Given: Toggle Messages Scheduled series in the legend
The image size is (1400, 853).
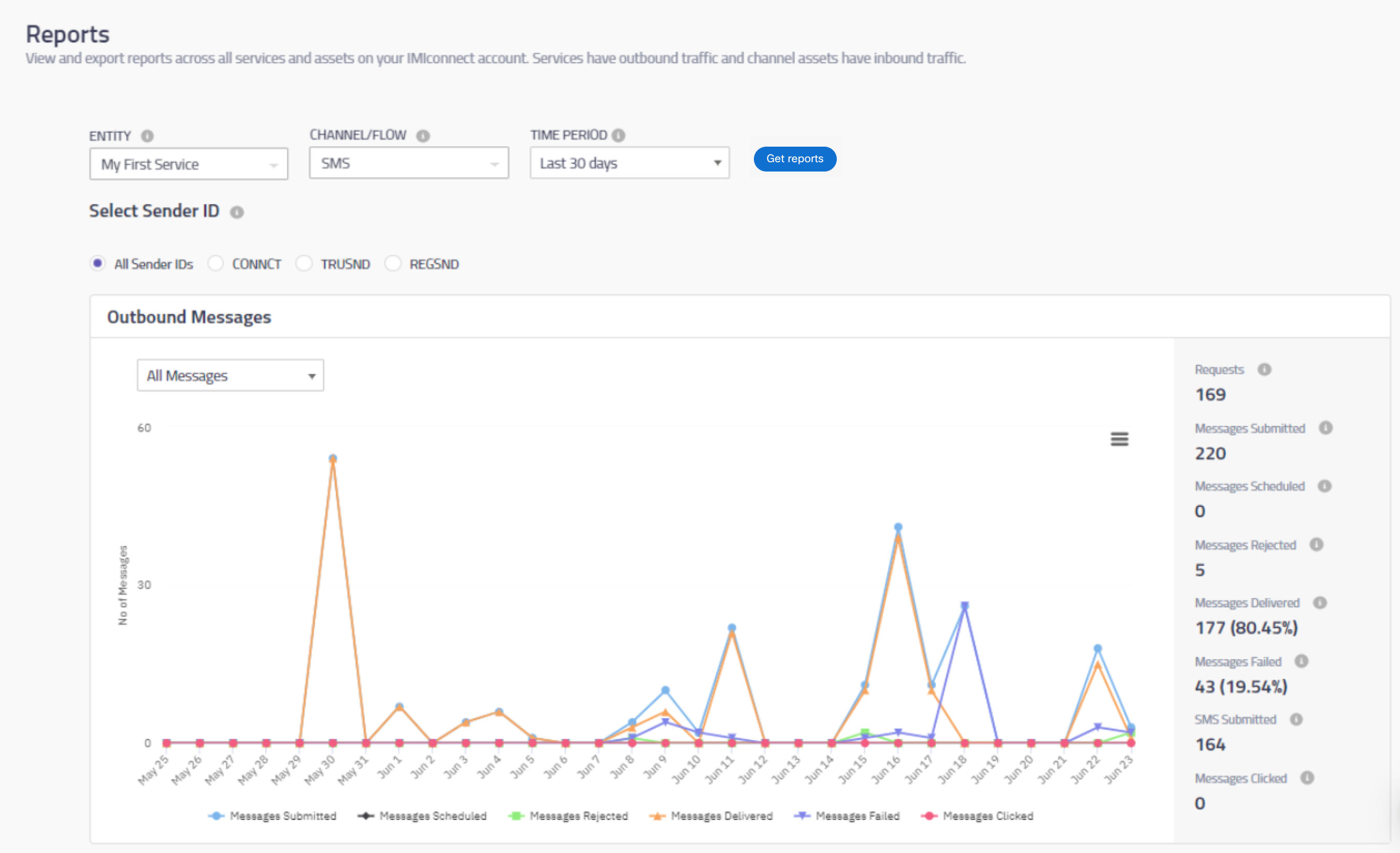Looking at the screenshot, I should click(422, 816).
